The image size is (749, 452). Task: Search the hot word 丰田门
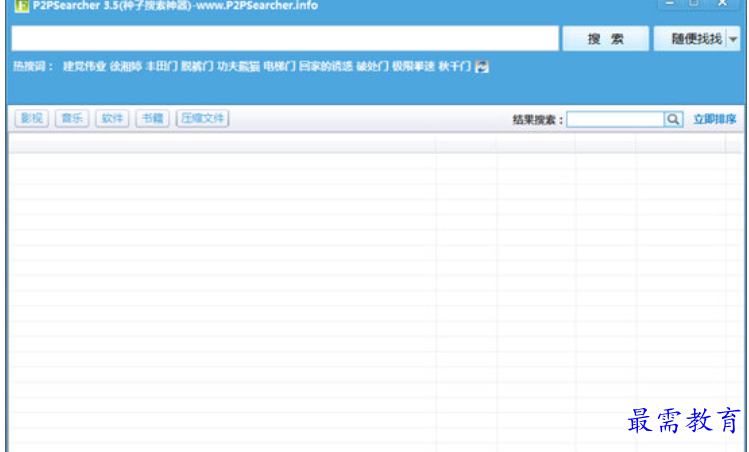[161, 66]
